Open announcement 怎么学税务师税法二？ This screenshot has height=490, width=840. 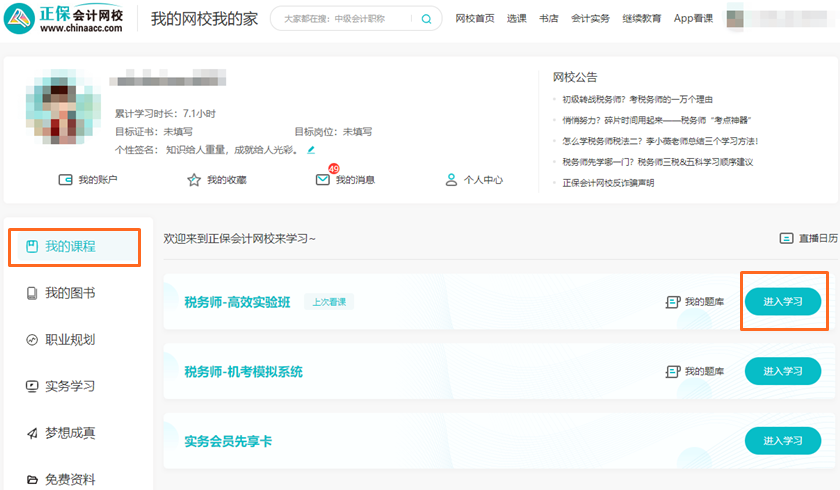(x=660, y=141)
